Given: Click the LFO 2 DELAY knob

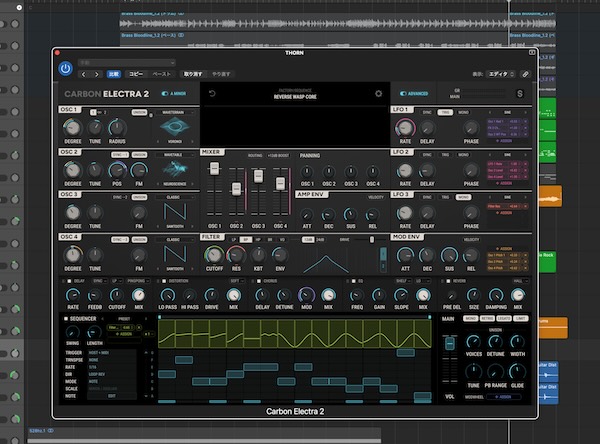Looking at the screenshot, I should [x=427, y=171].
